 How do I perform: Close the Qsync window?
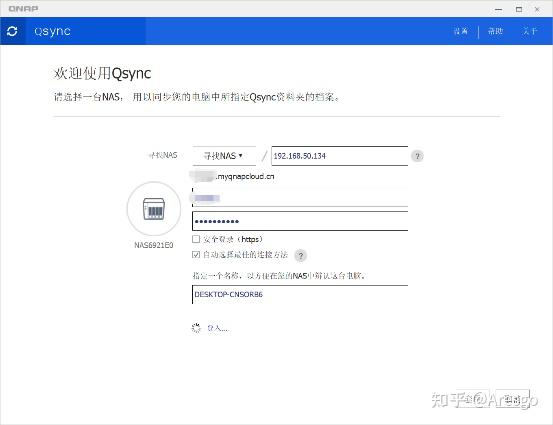click(x=537, y=9)
